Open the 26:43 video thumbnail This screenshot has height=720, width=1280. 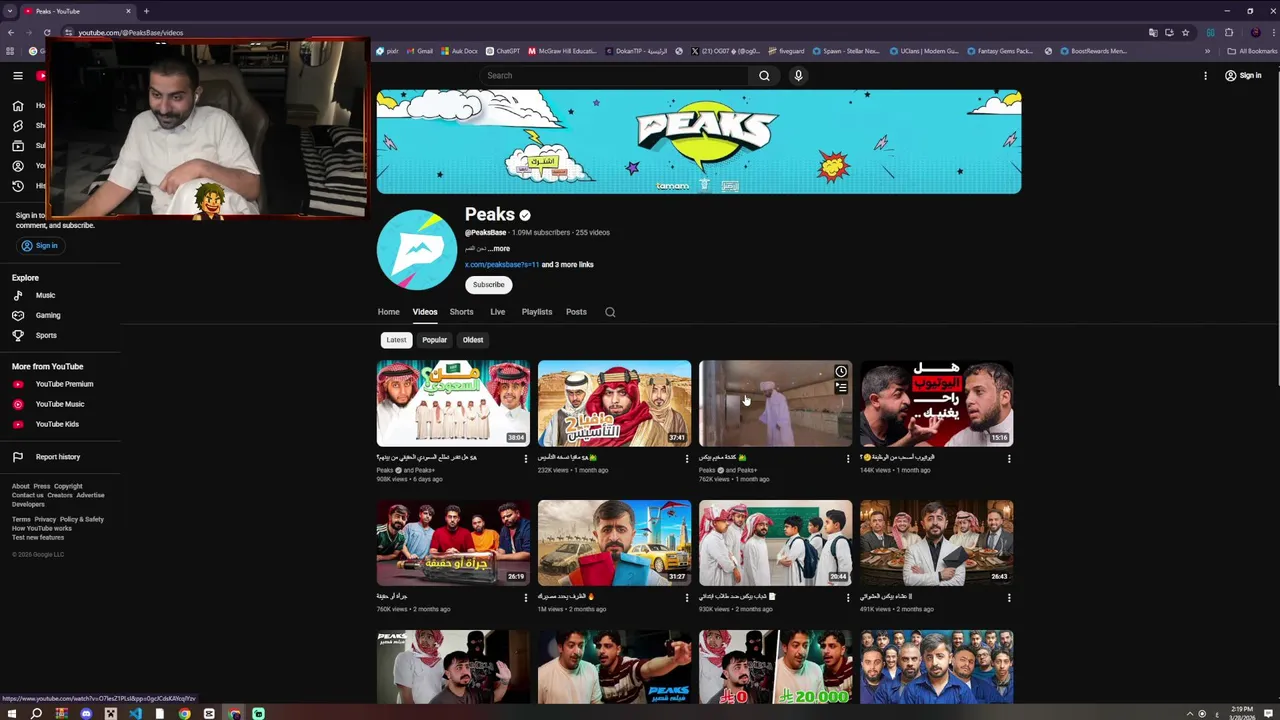coord(936,543)
